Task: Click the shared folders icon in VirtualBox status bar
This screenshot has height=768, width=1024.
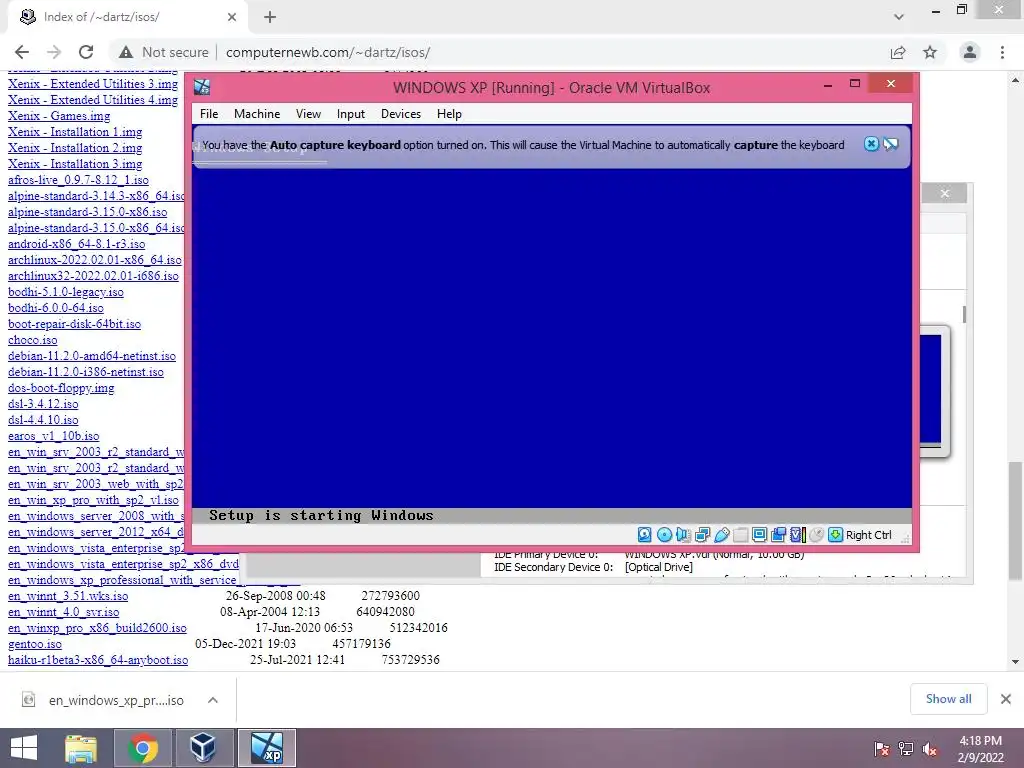Action: (x=741, y=535)
